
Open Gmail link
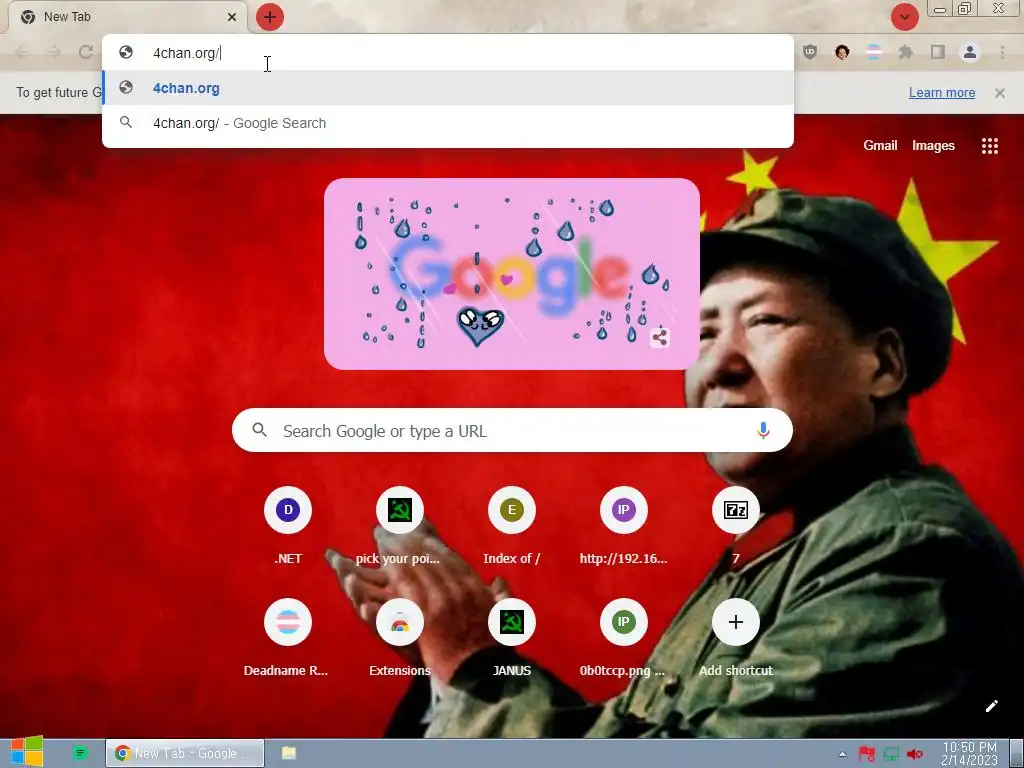click(x=880, y=146)
